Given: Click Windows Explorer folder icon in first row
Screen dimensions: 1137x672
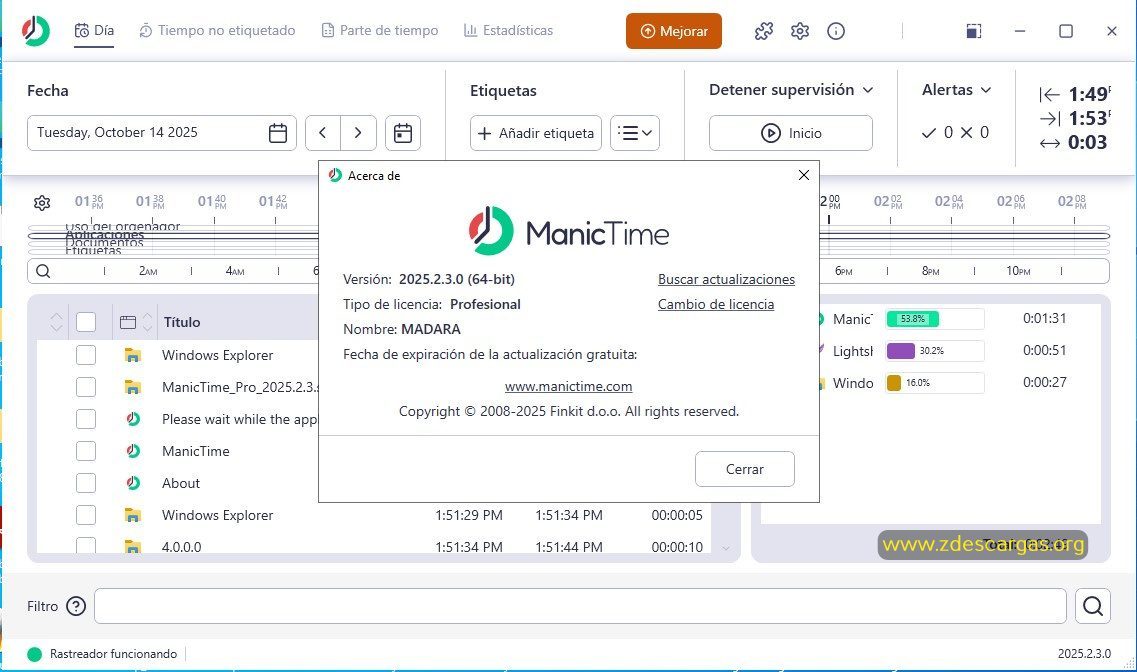Looking at the screenshot, I should (x=133, y=355).
